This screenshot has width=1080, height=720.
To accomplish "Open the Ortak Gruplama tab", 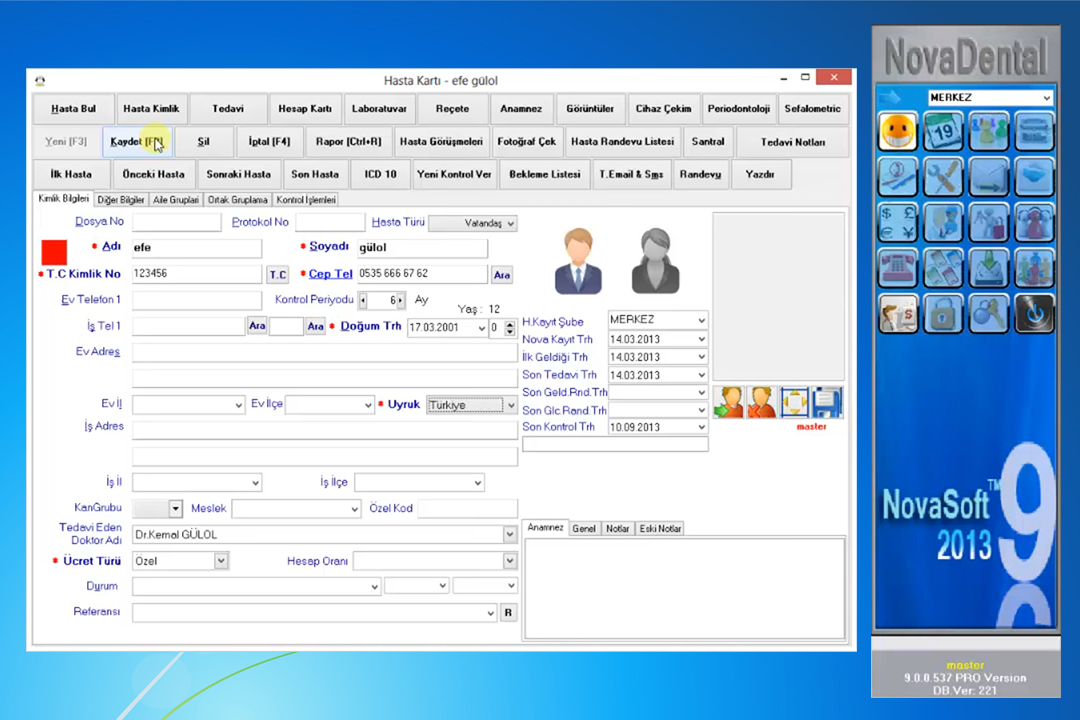I will [x=238, y=200].
